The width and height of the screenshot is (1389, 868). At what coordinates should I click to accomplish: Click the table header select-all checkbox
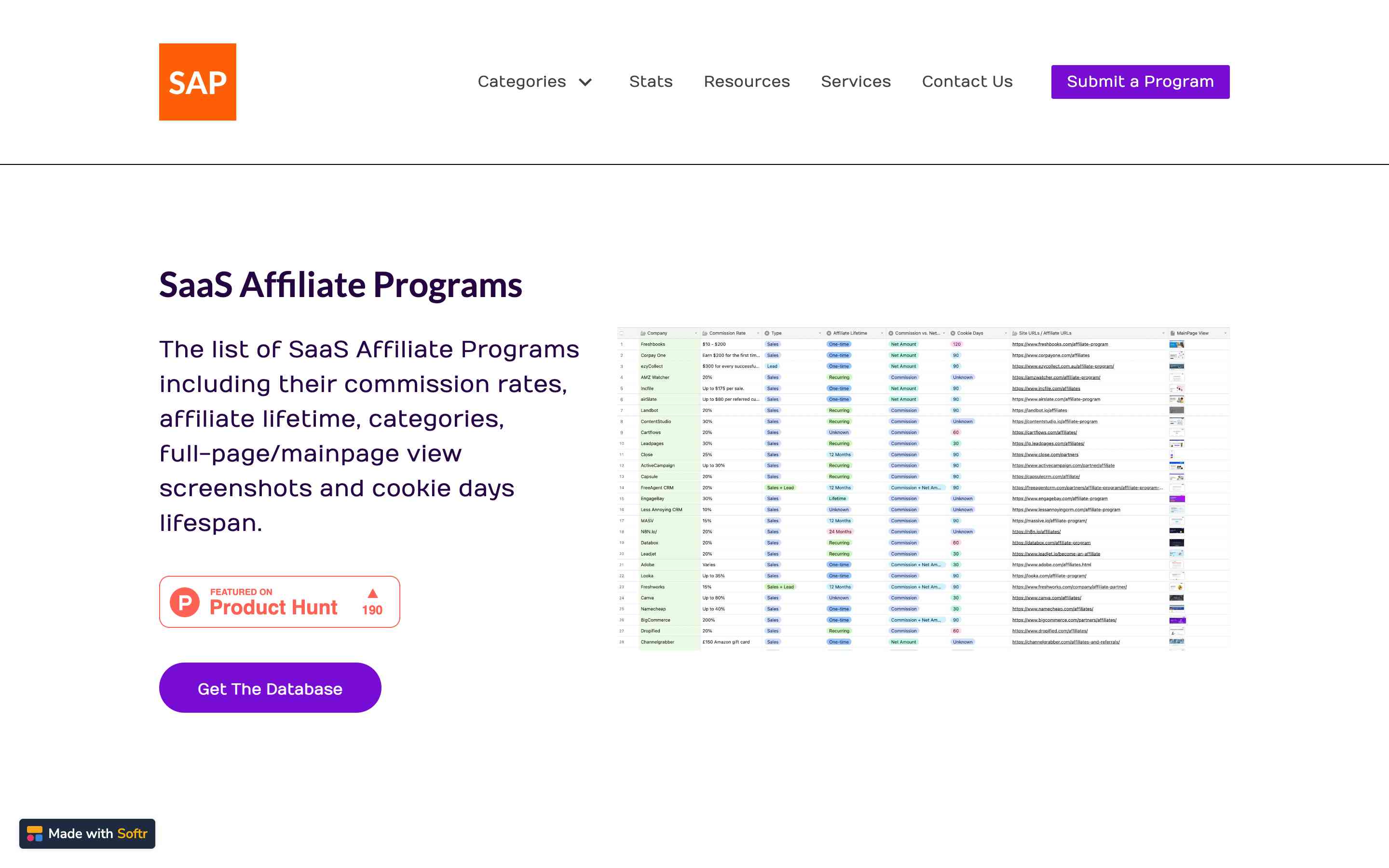[621, 333]
